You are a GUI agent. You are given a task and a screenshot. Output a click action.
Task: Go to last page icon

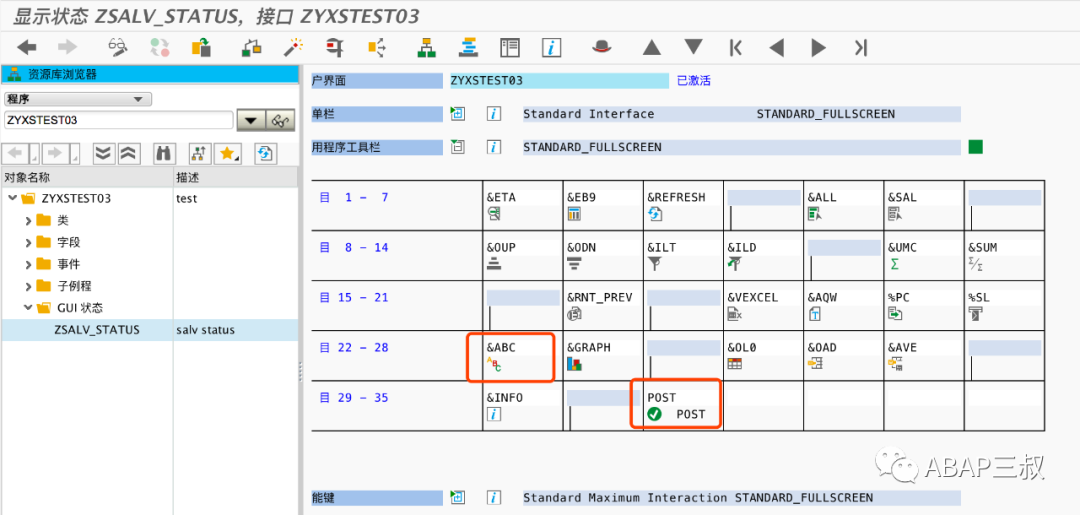coord(860,48)
